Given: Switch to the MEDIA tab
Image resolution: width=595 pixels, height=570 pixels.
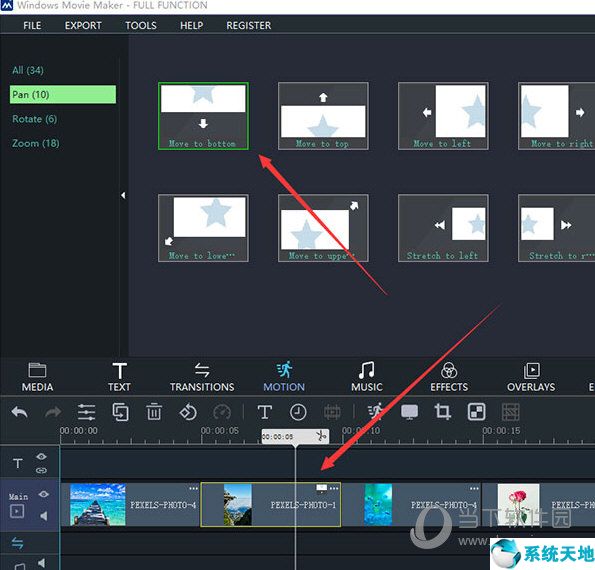Looking at the screenshot, I should click(x=37, y=377).
